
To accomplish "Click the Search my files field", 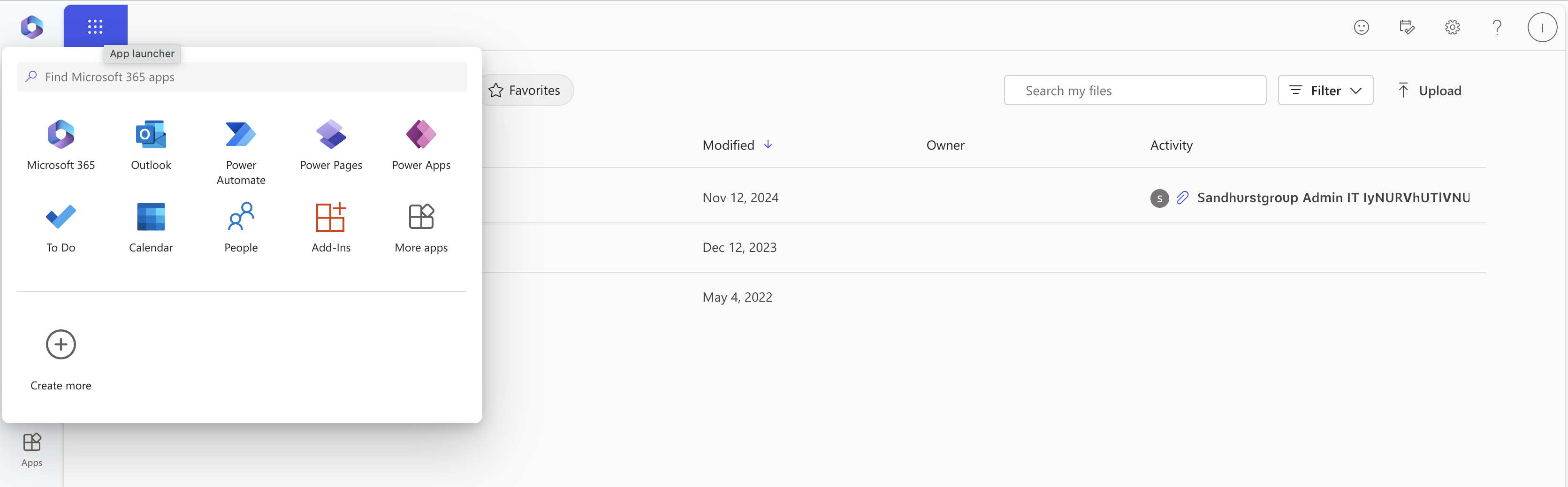I will pos(1134,91).
